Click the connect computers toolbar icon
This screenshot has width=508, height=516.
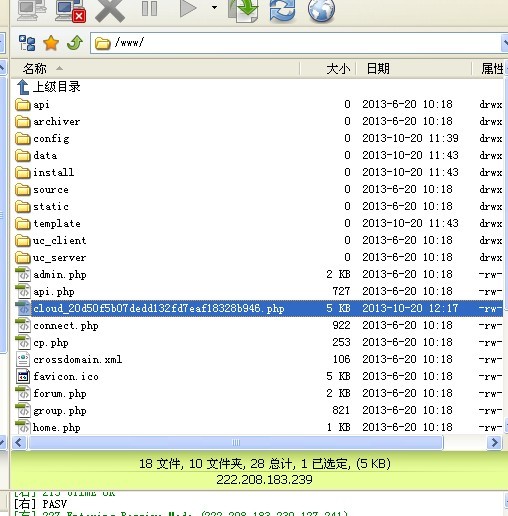31,10
